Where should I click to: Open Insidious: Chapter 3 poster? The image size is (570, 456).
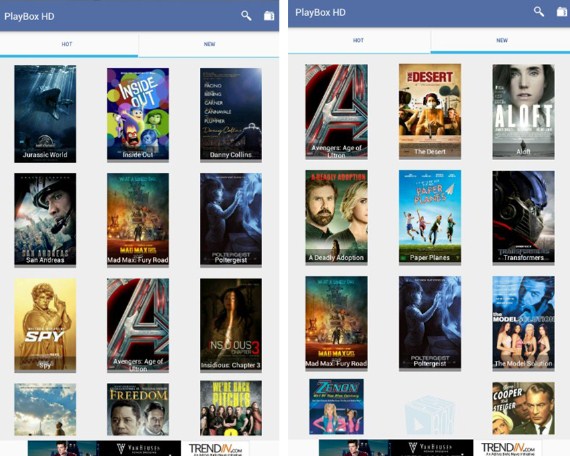(x=231, y=325)
